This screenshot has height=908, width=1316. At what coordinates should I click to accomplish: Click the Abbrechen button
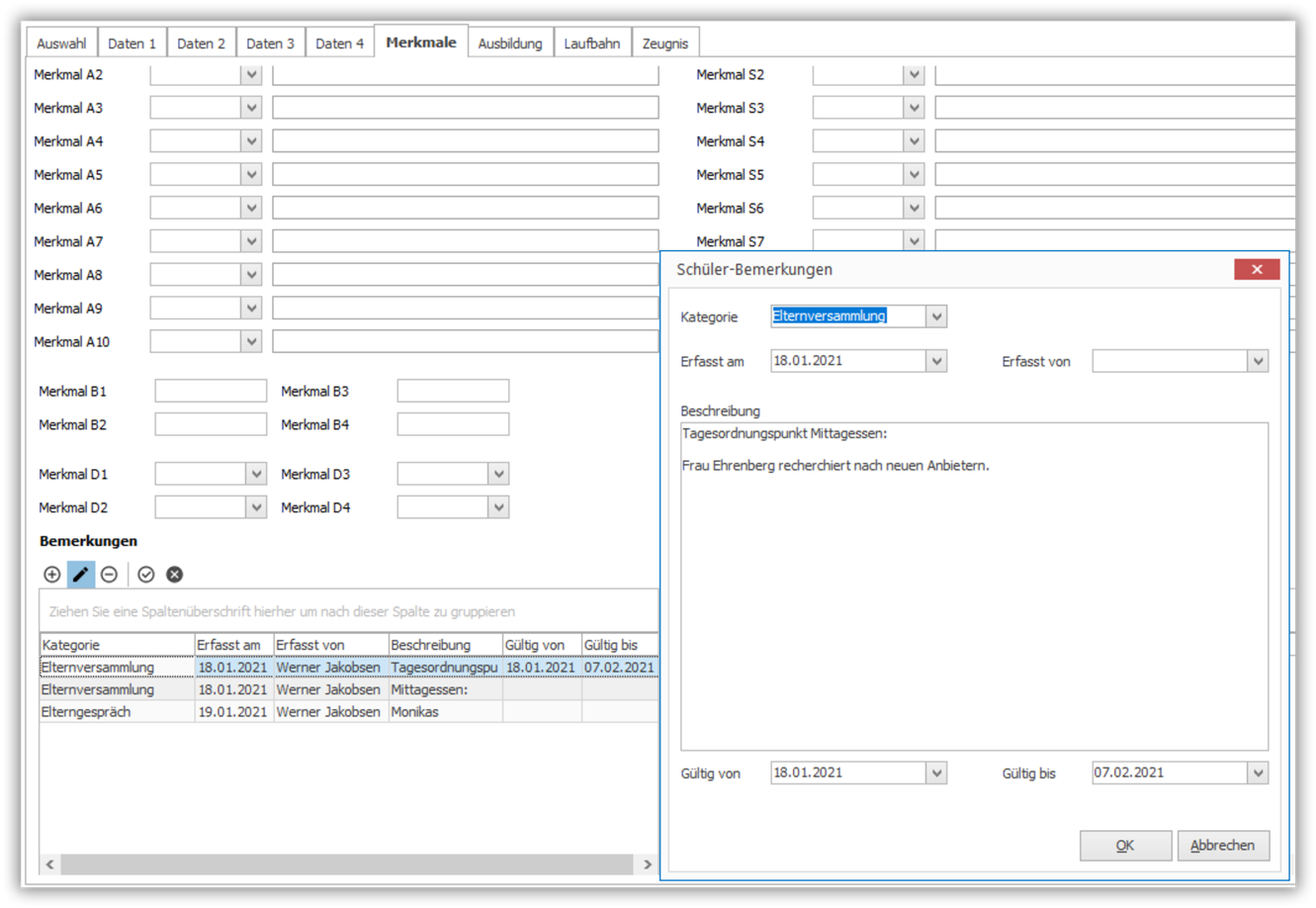click(x=1223, y=846)
